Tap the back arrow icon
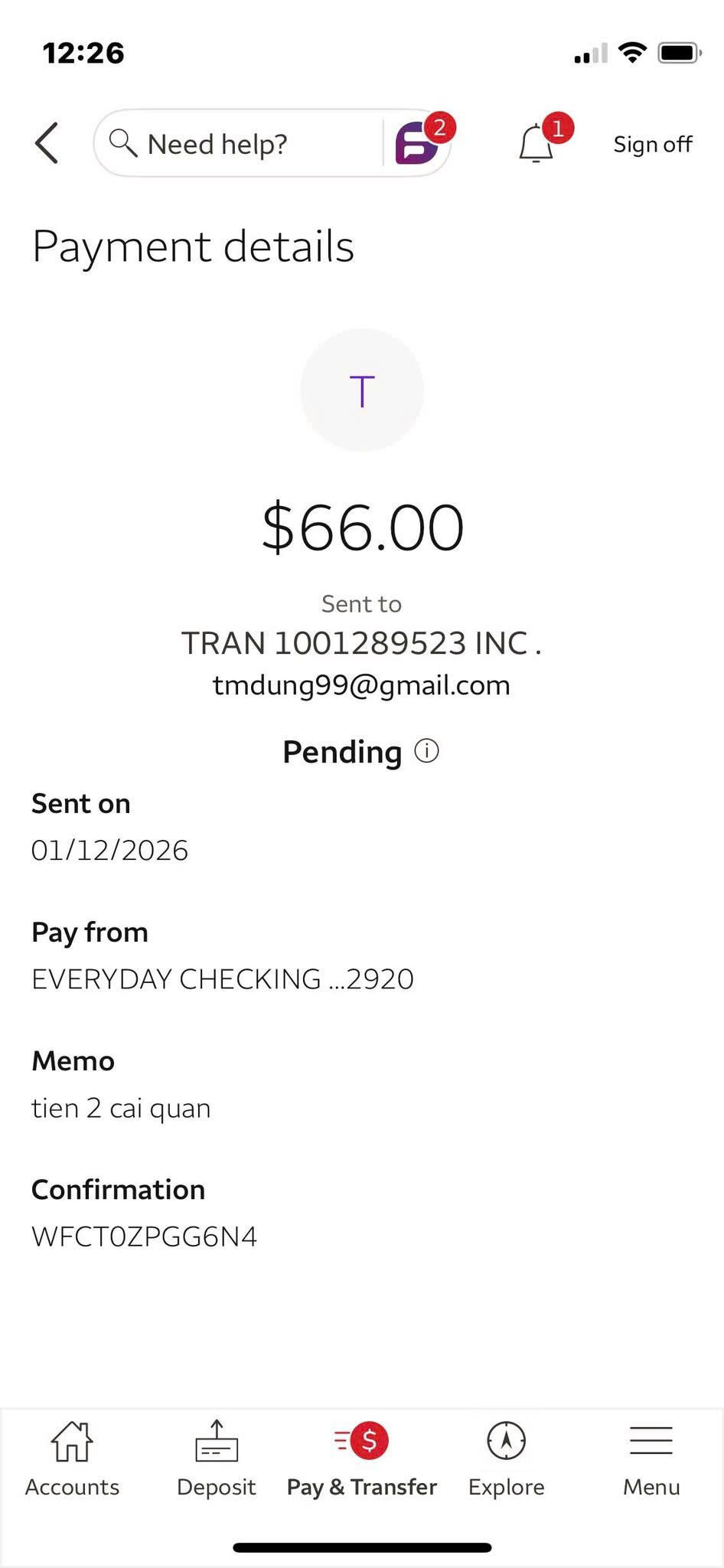This screenshot has height=1568, width=724. click(x=47, y=143)
